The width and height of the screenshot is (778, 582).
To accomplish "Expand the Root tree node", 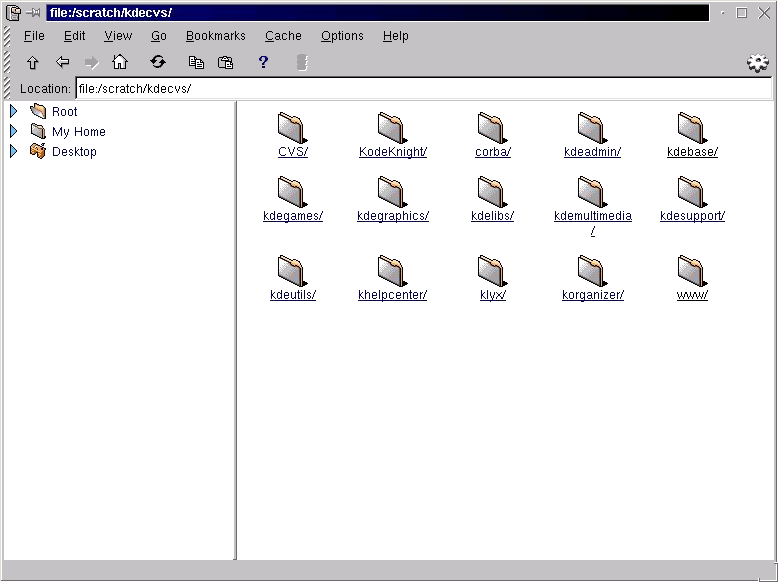I will (x=14, y=111).
